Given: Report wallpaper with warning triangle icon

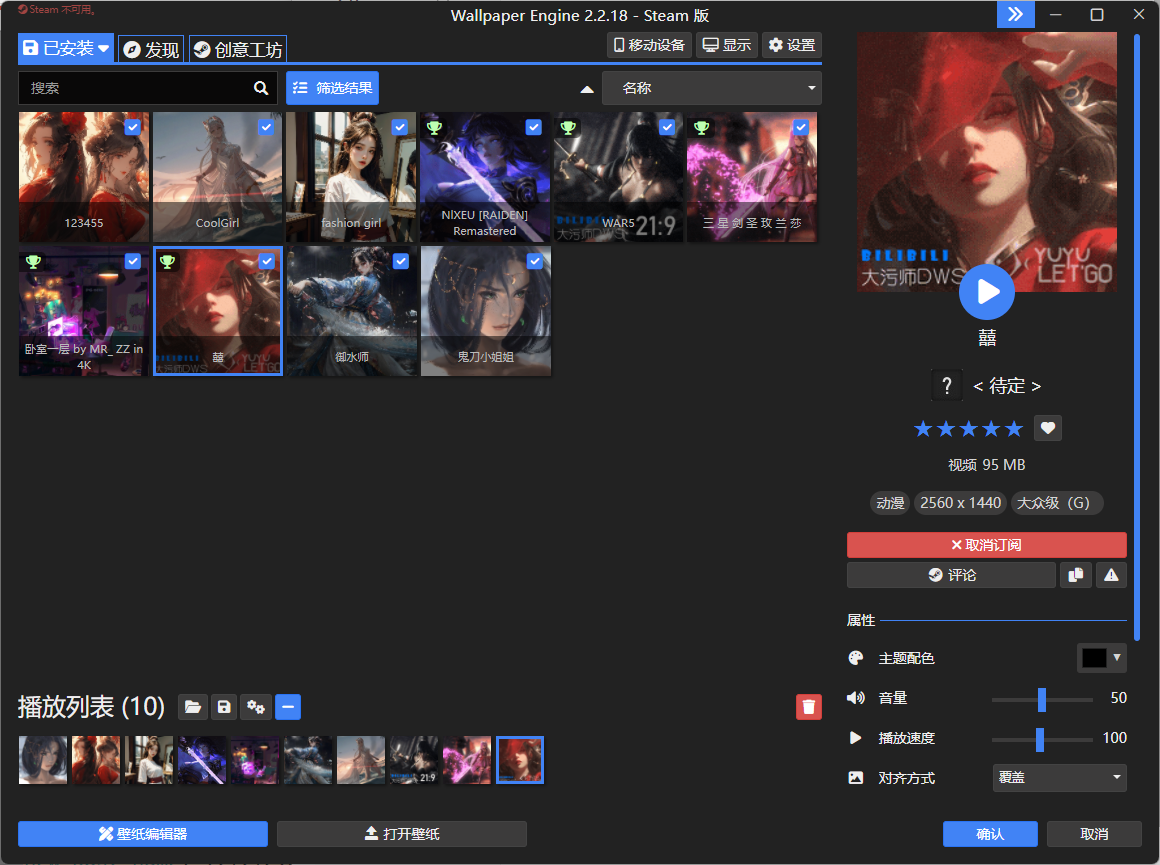Looking at the screenshot, I should (x=1111, y=575).
